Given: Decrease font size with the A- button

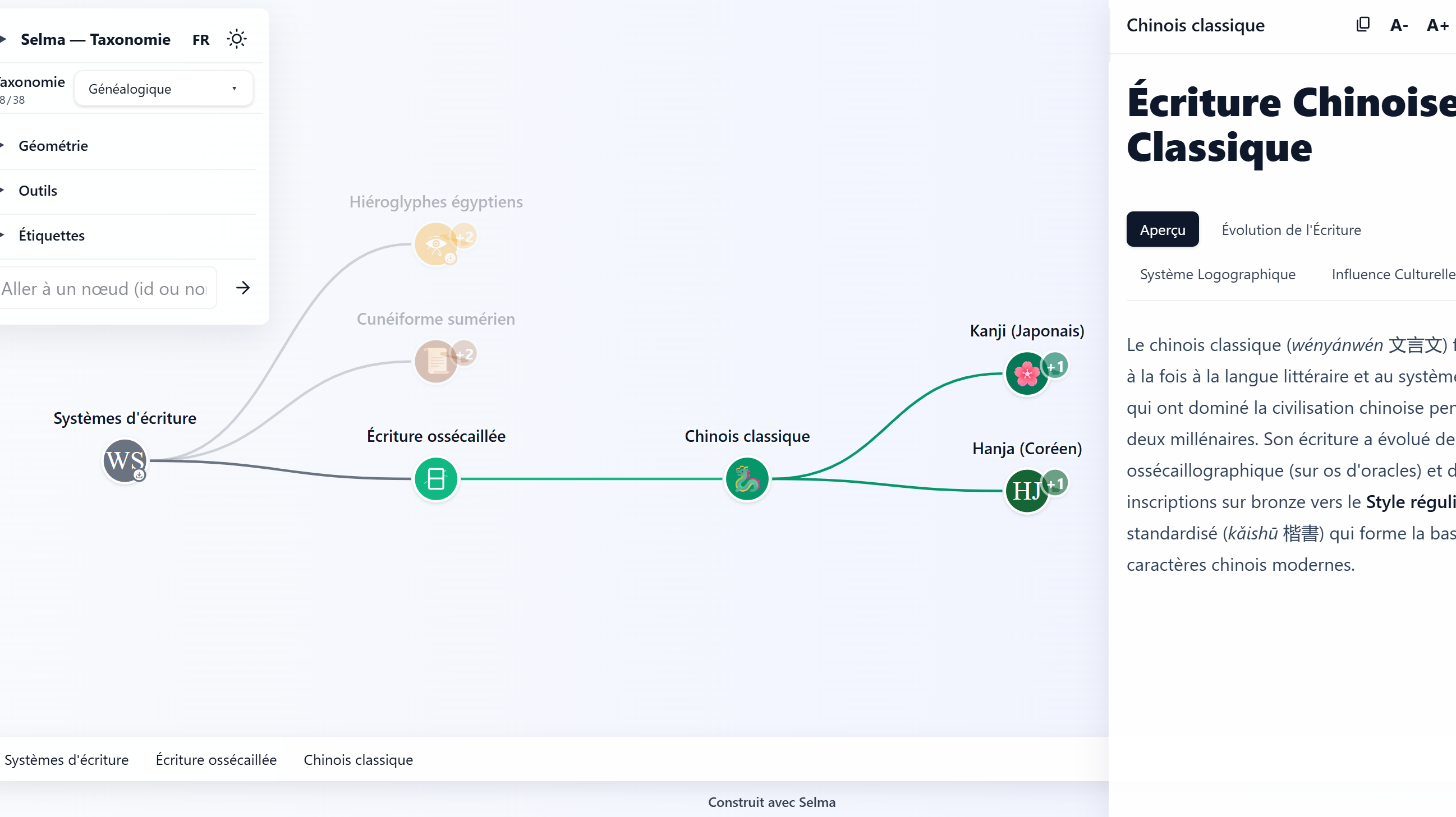Looking at the screenshot, I should [1399, 25].
